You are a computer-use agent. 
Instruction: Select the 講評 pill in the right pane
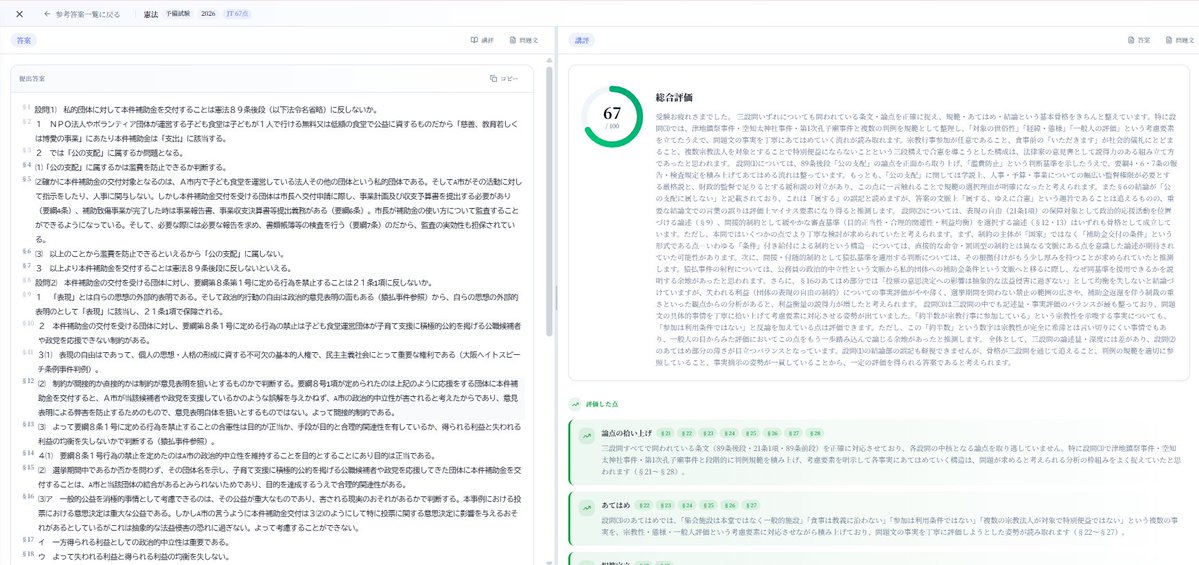pos(581,40)
